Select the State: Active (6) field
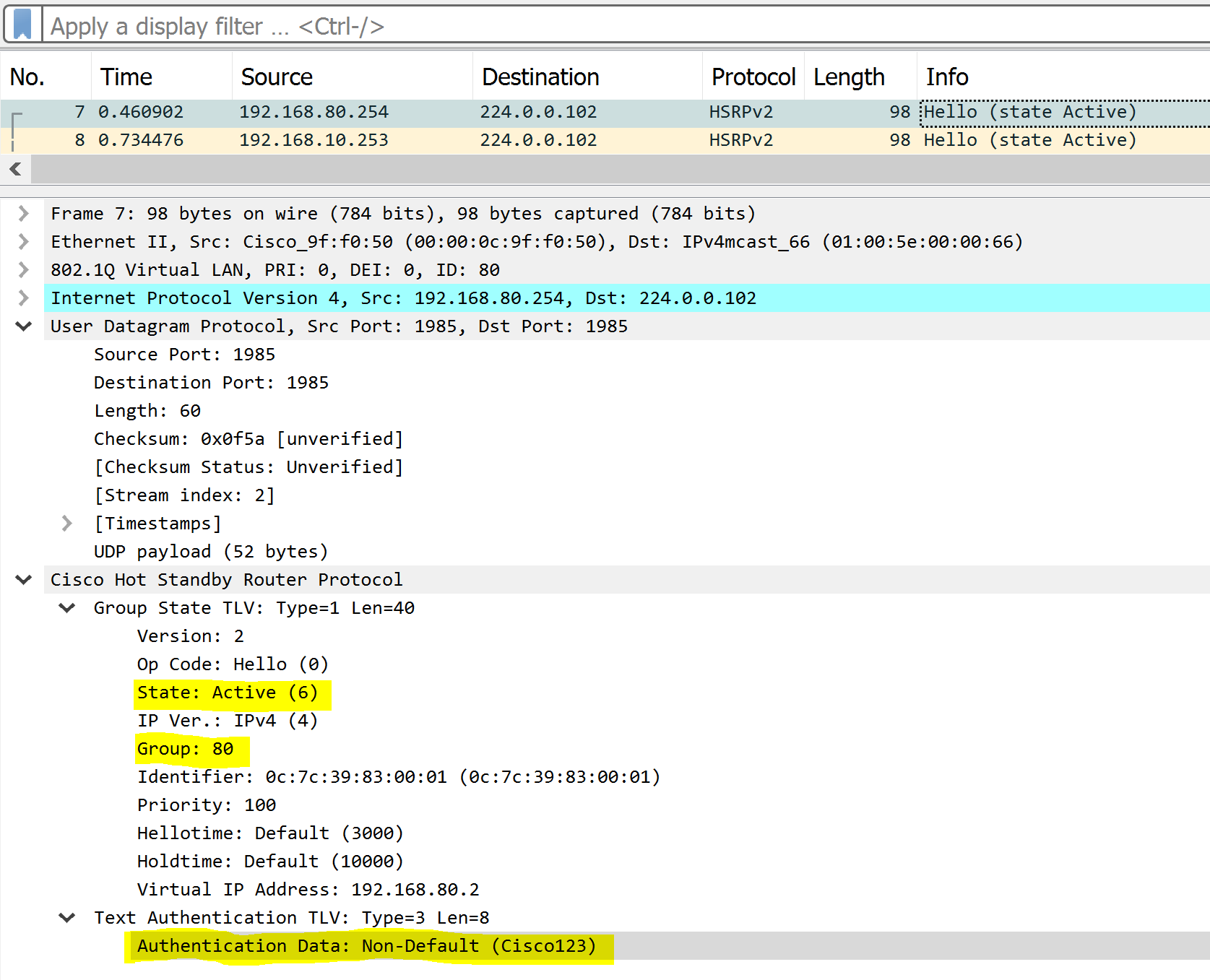 228,693
